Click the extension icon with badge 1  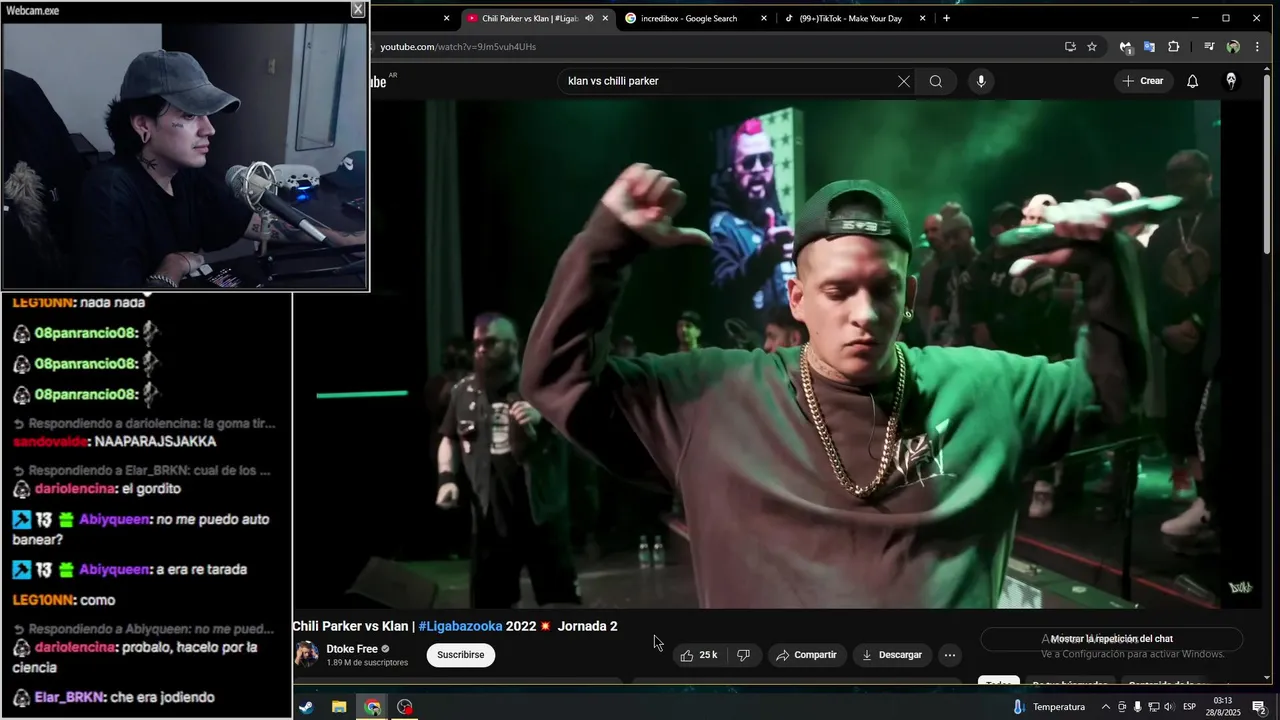(1125, 47)
